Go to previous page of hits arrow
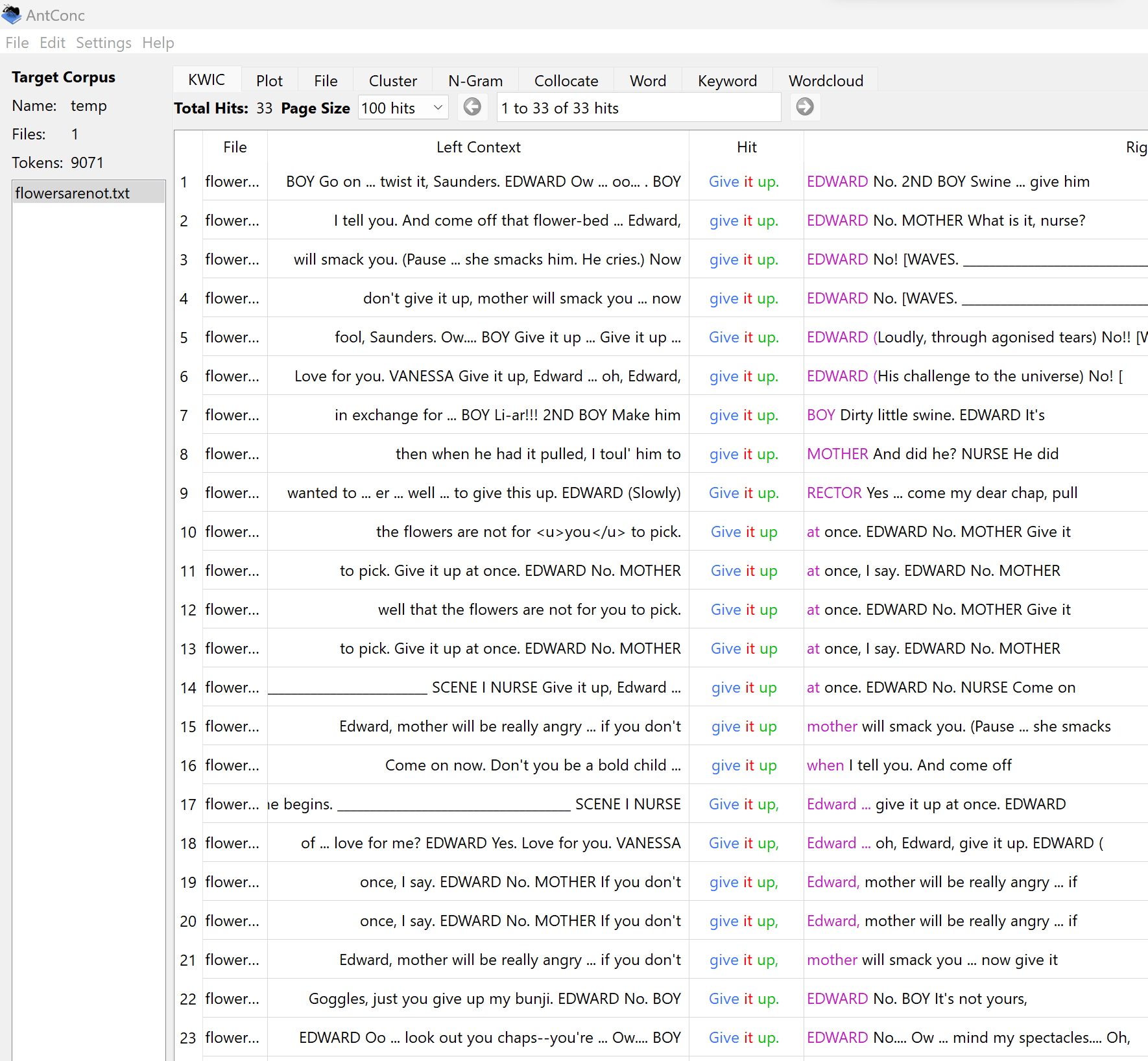The width and height of the screenshot is (1148, 1061). [x=472, y=107]
